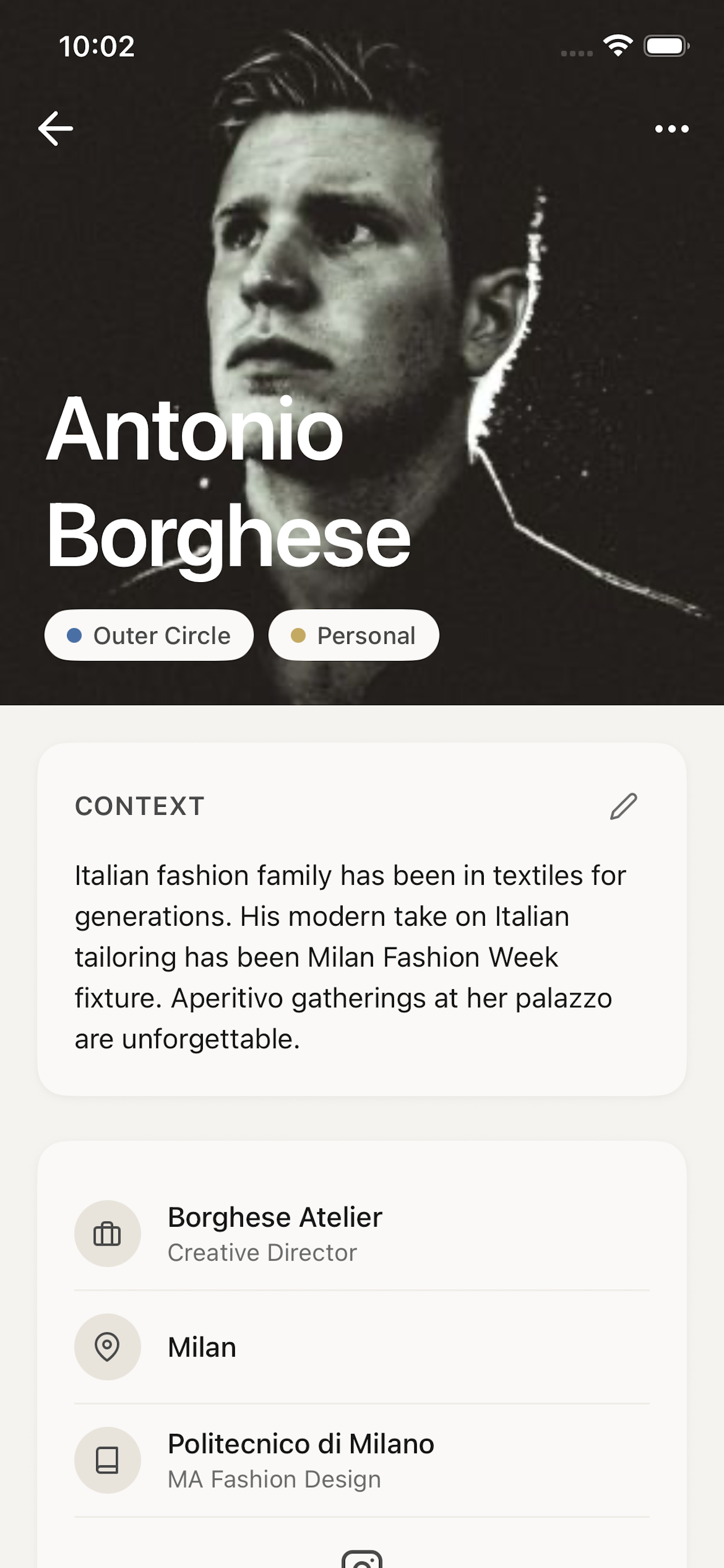Select the location pin icon next to Milan
Image resolution: width=724 pixels, height=1568 pixels.
tap(108, 1347)
